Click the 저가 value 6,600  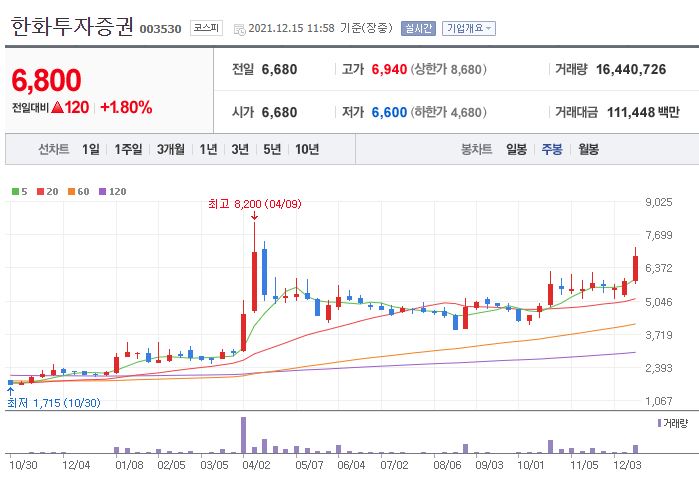tap(389, 112)
